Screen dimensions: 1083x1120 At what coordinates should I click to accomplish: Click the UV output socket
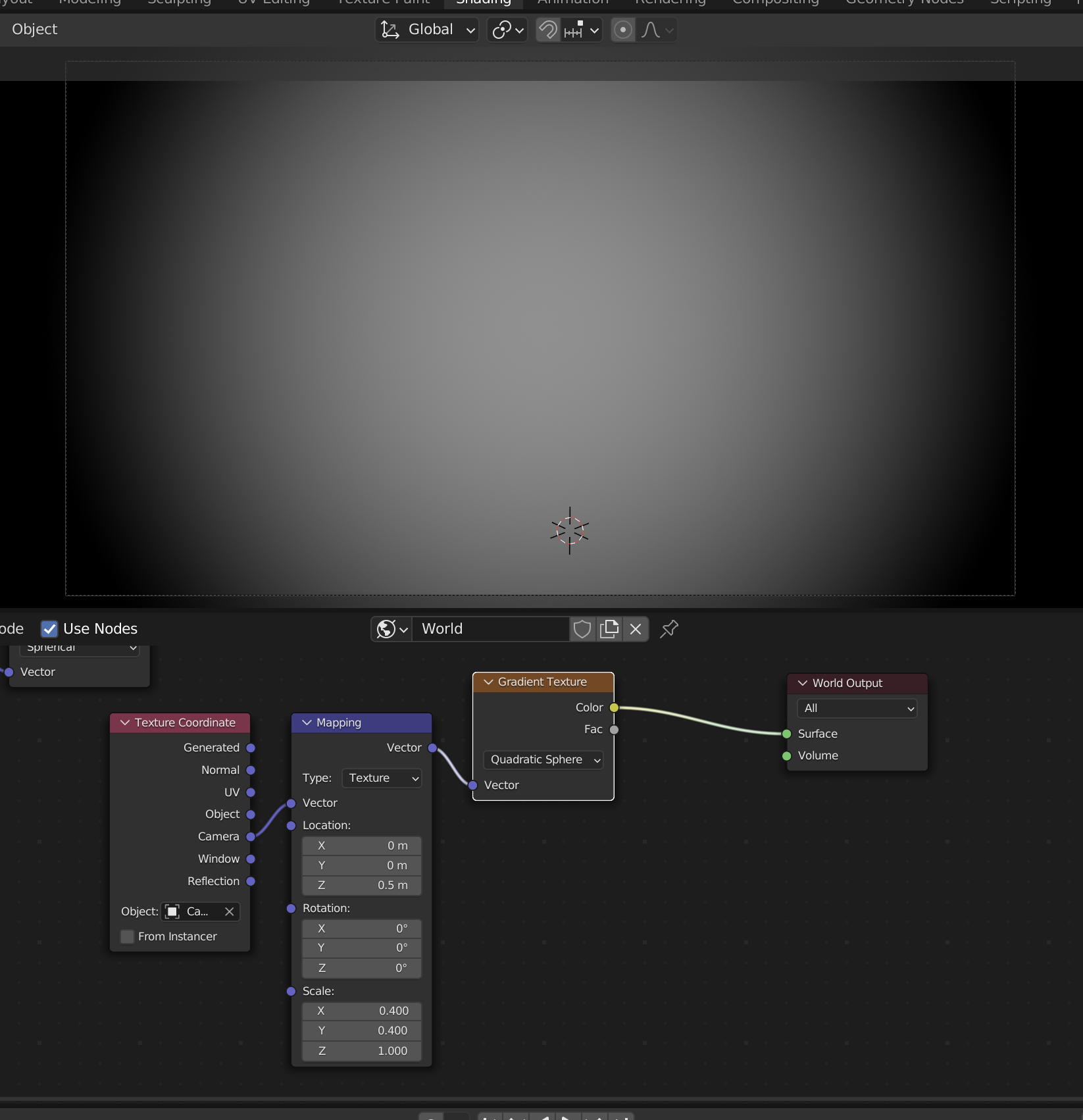click(251, 792)
